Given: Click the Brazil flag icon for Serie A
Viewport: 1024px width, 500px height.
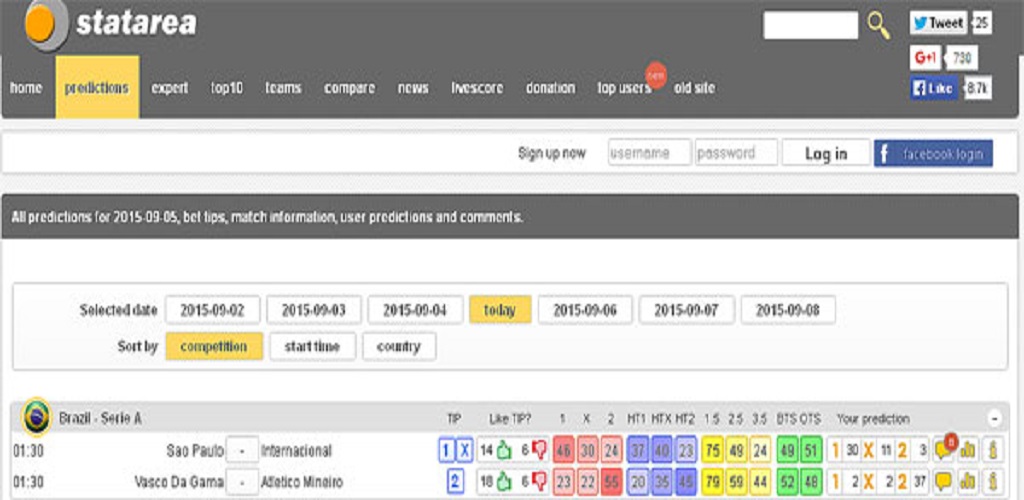Looking at the screenshot, I should point(38,415).
